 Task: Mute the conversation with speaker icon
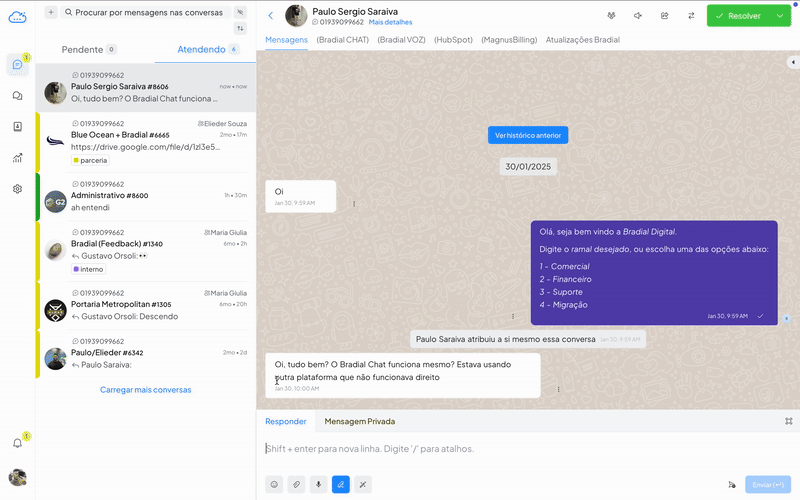[638, 16]
